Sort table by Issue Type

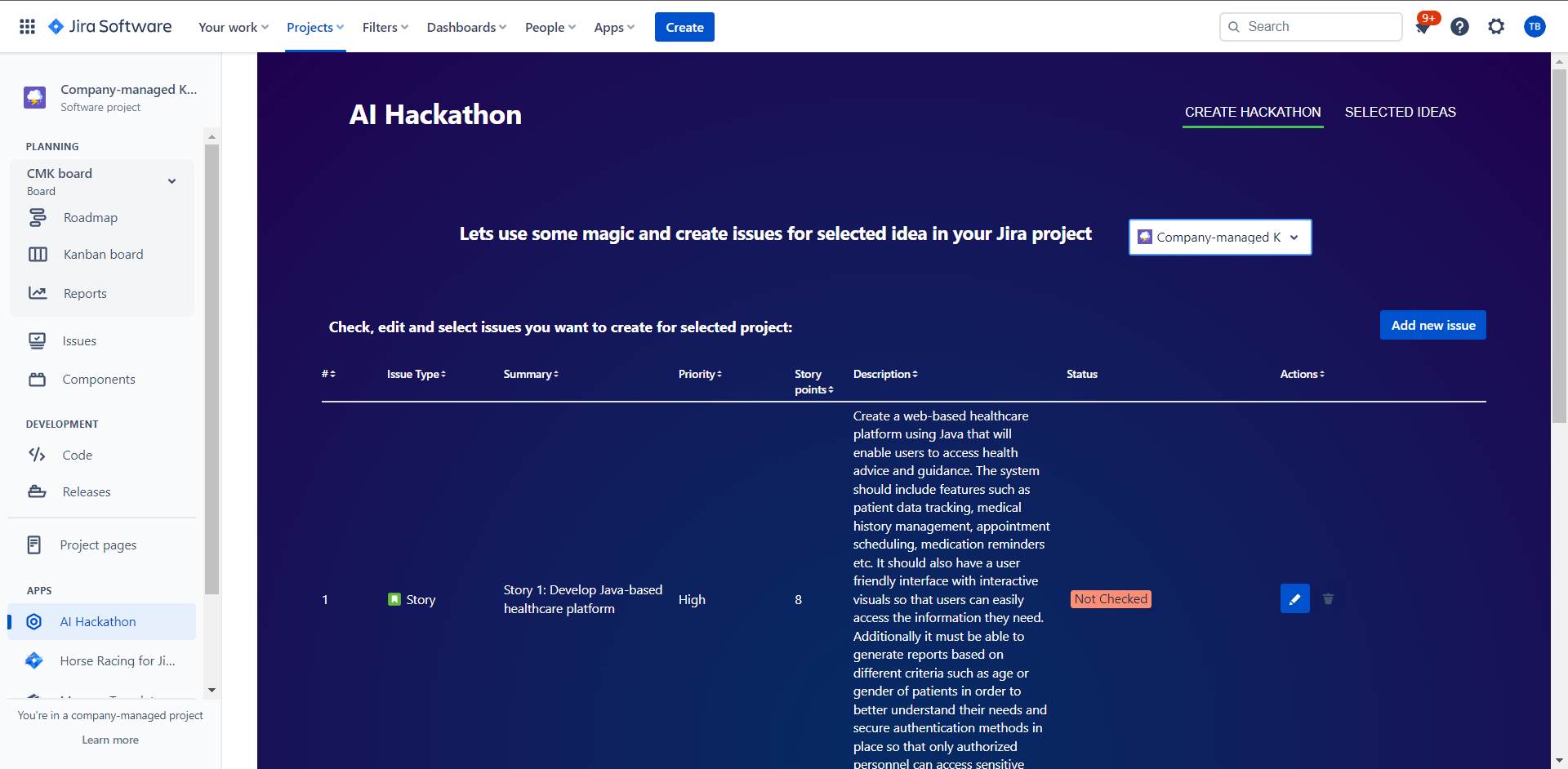(416, 374)
